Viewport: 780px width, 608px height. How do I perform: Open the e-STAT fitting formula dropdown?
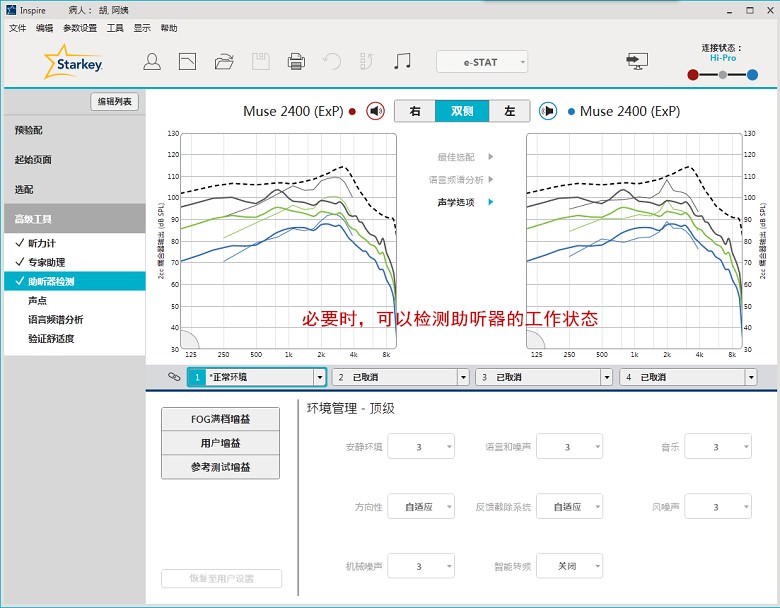click(x=482, y=62)
